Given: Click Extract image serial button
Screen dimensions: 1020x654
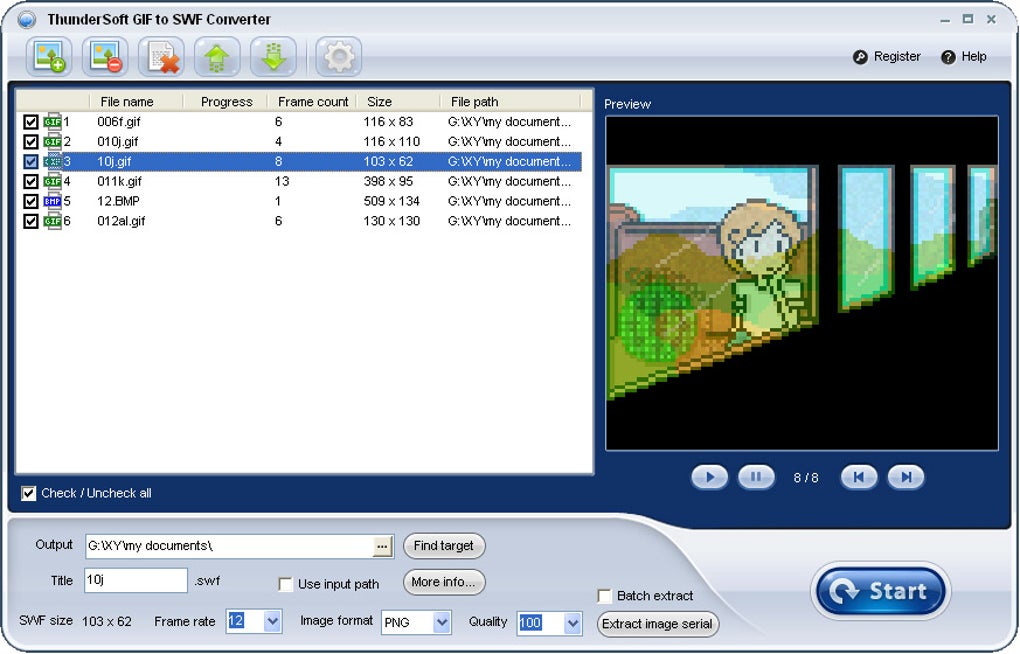Looking at the screenshot, I should [x=657, y=623].
